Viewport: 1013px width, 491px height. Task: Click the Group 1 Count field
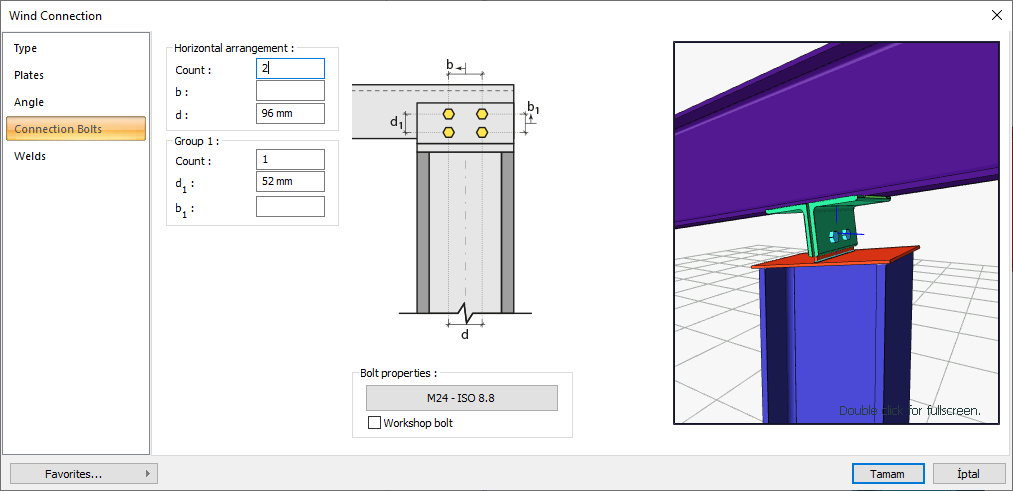(x=290, y=160)
